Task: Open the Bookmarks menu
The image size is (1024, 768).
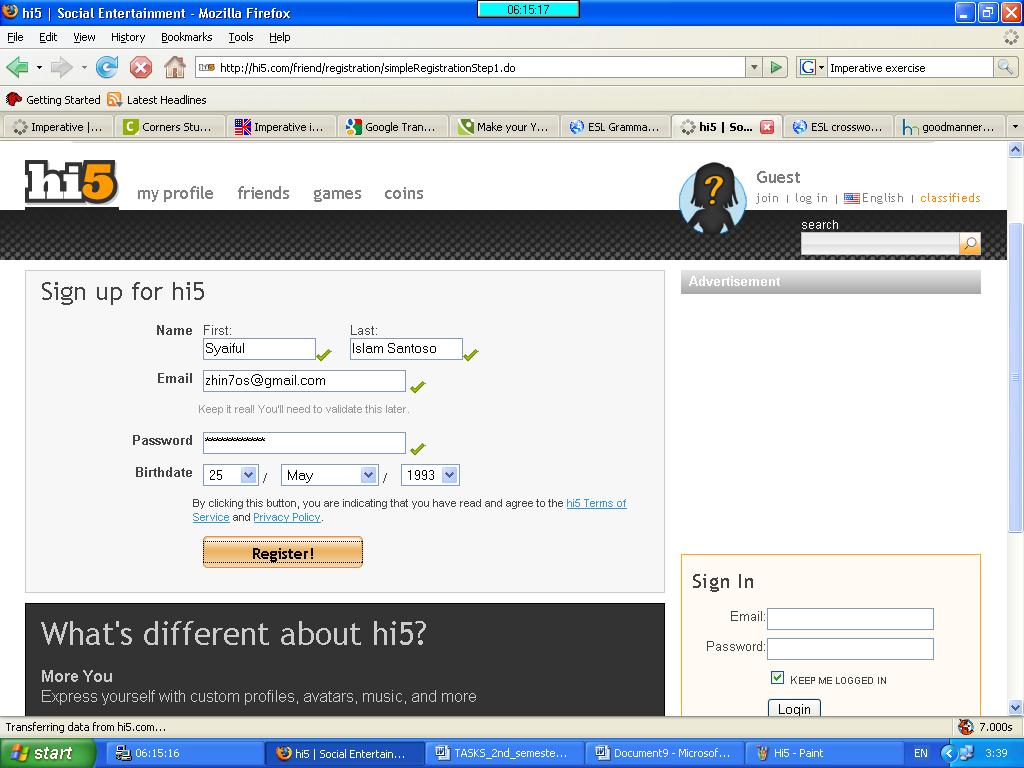Action: (187, 37)
